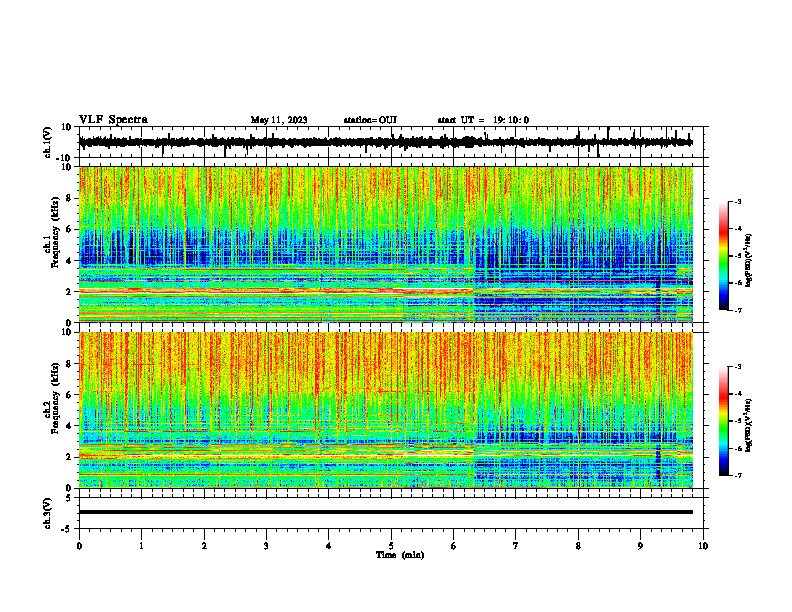The image size is (792, 612).
Task: Click the '-3' label on ch.1 color bar
Action: [x=738, y=202]
